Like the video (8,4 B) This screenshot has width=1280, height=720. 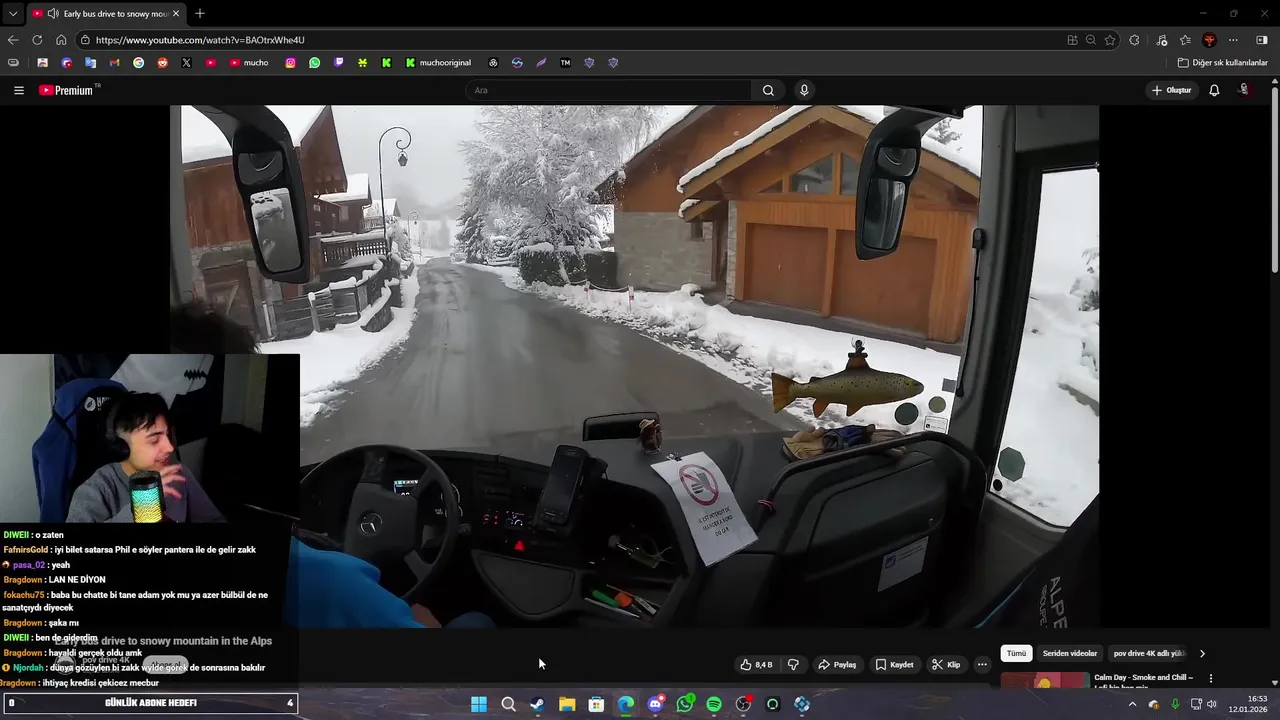[756, 665]
